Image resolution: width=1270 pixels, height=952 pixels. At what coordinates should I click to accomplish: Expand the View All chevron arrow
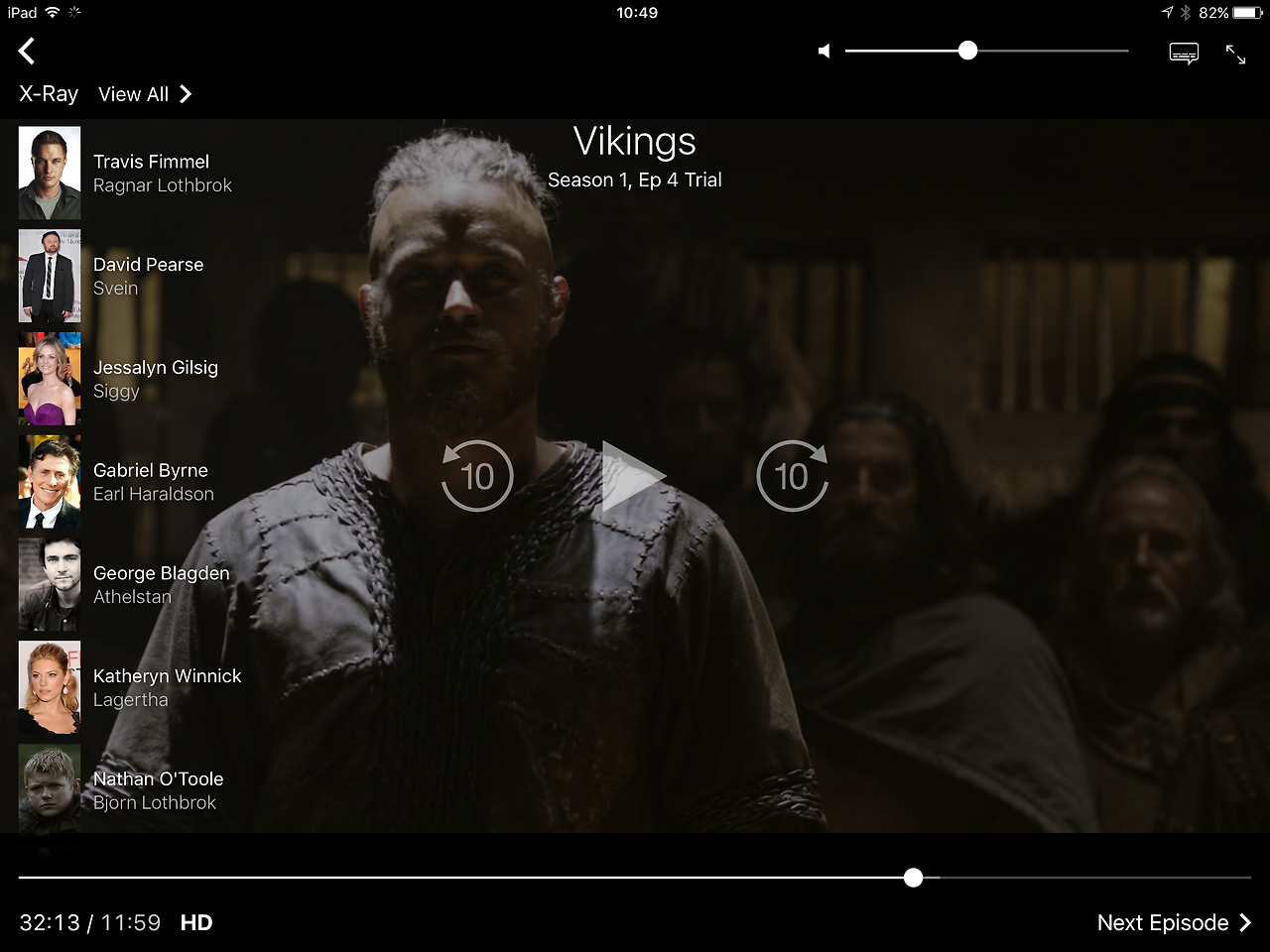pos(186,94)
